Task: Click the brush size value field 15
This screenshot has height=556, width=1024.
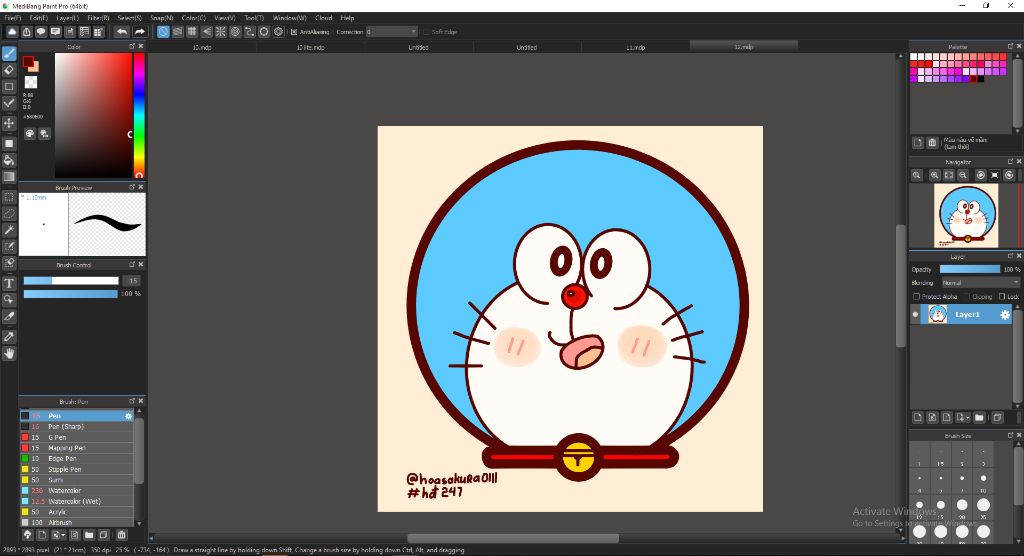Action: (x=133, y=281)
